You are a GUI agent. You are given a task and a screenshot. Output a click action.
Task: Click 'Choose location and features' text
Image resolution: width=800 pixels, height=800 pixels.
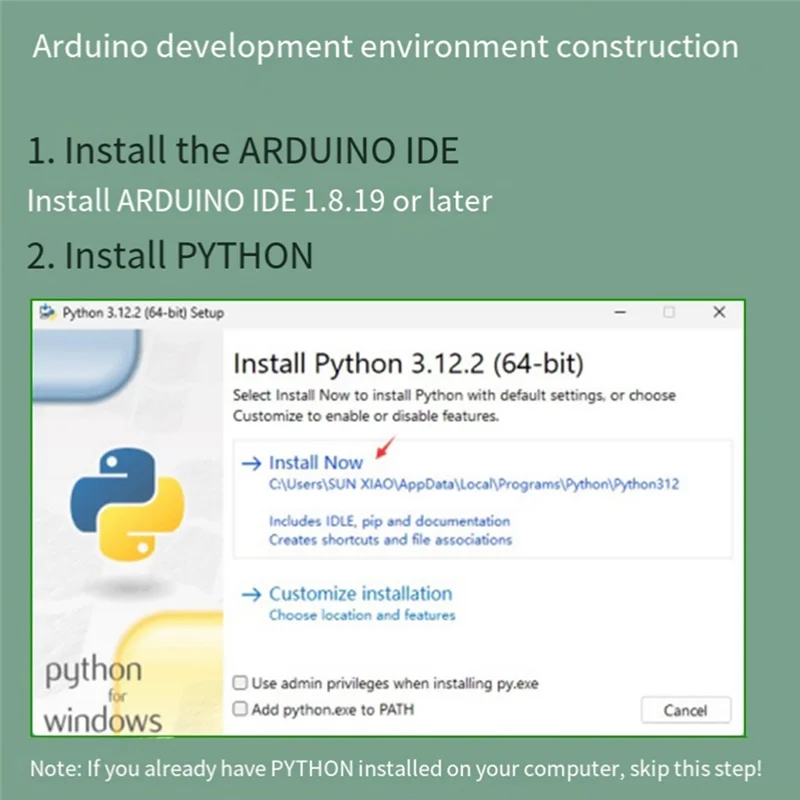[x=362, y=615]
